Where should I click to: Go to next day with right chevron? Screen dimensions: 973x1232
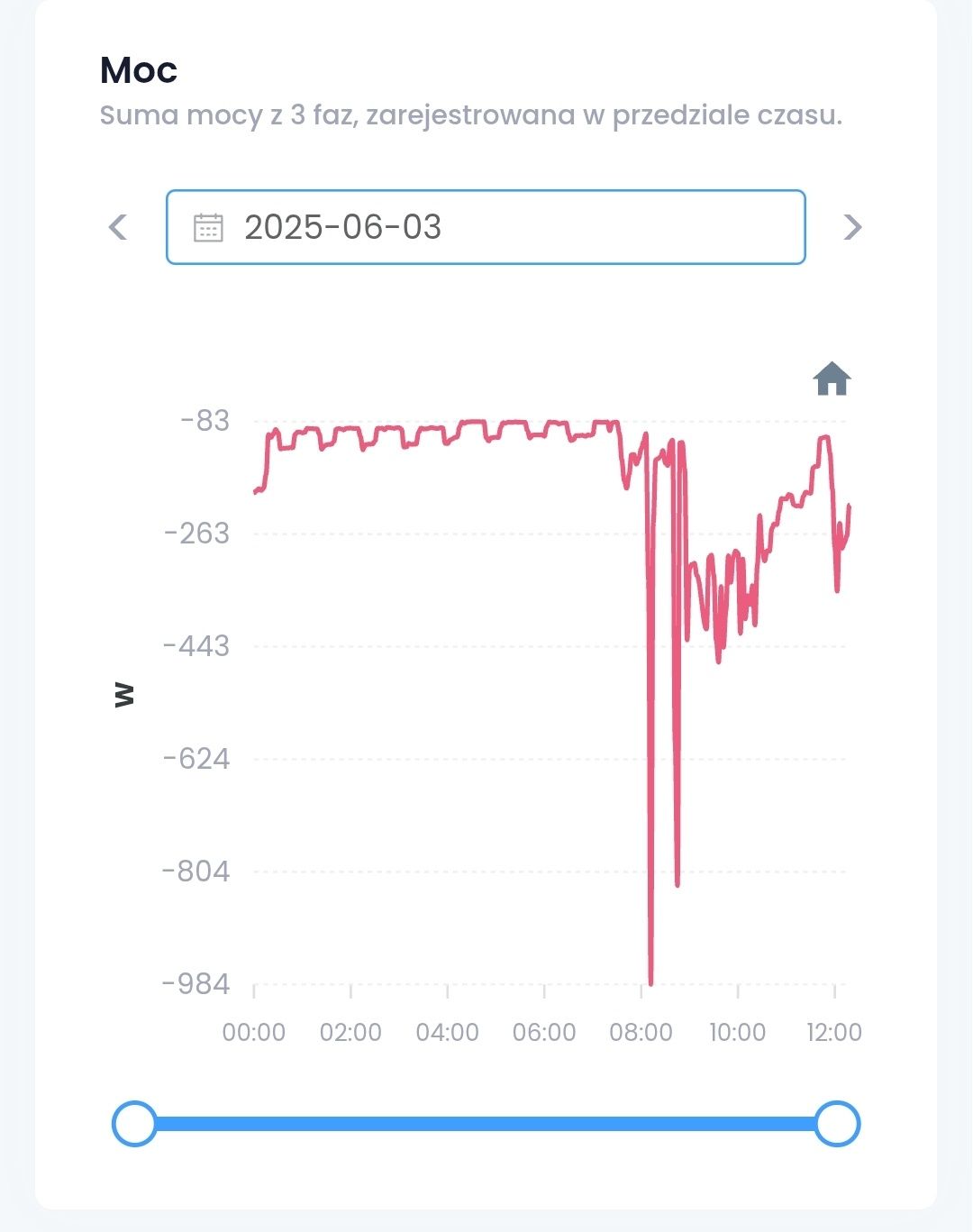click(852, 227)
